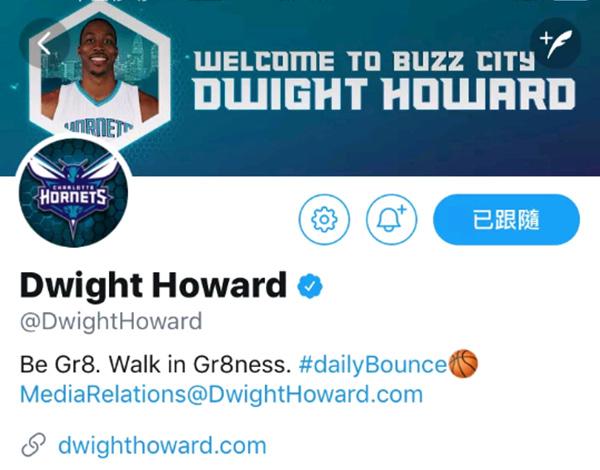Turn on notifications via bell icon
Screen dimensions: 600x470
[x=391, y=219]
